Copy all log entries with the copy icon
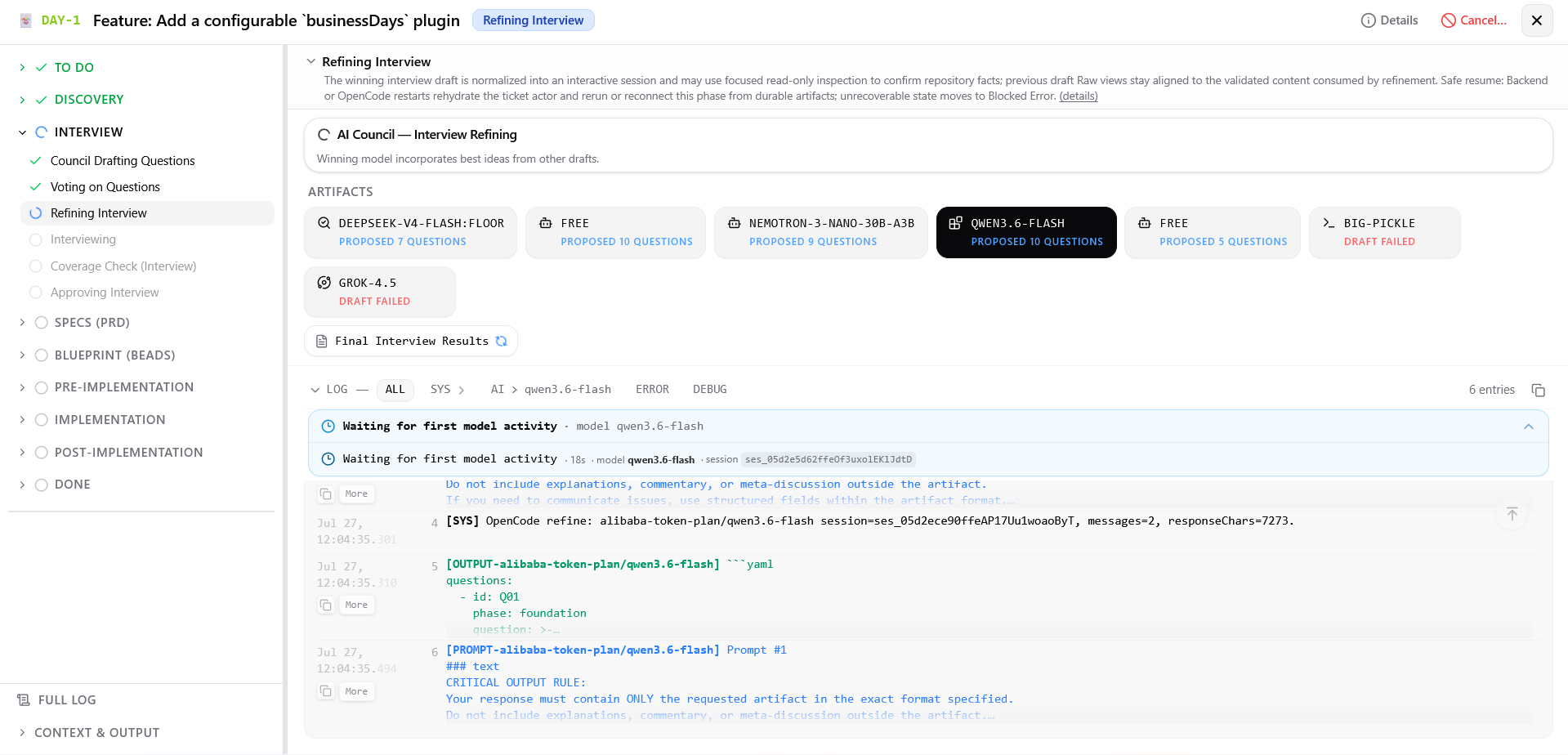This screenshot has height=755, width=1568. [x=1538, y=390]
